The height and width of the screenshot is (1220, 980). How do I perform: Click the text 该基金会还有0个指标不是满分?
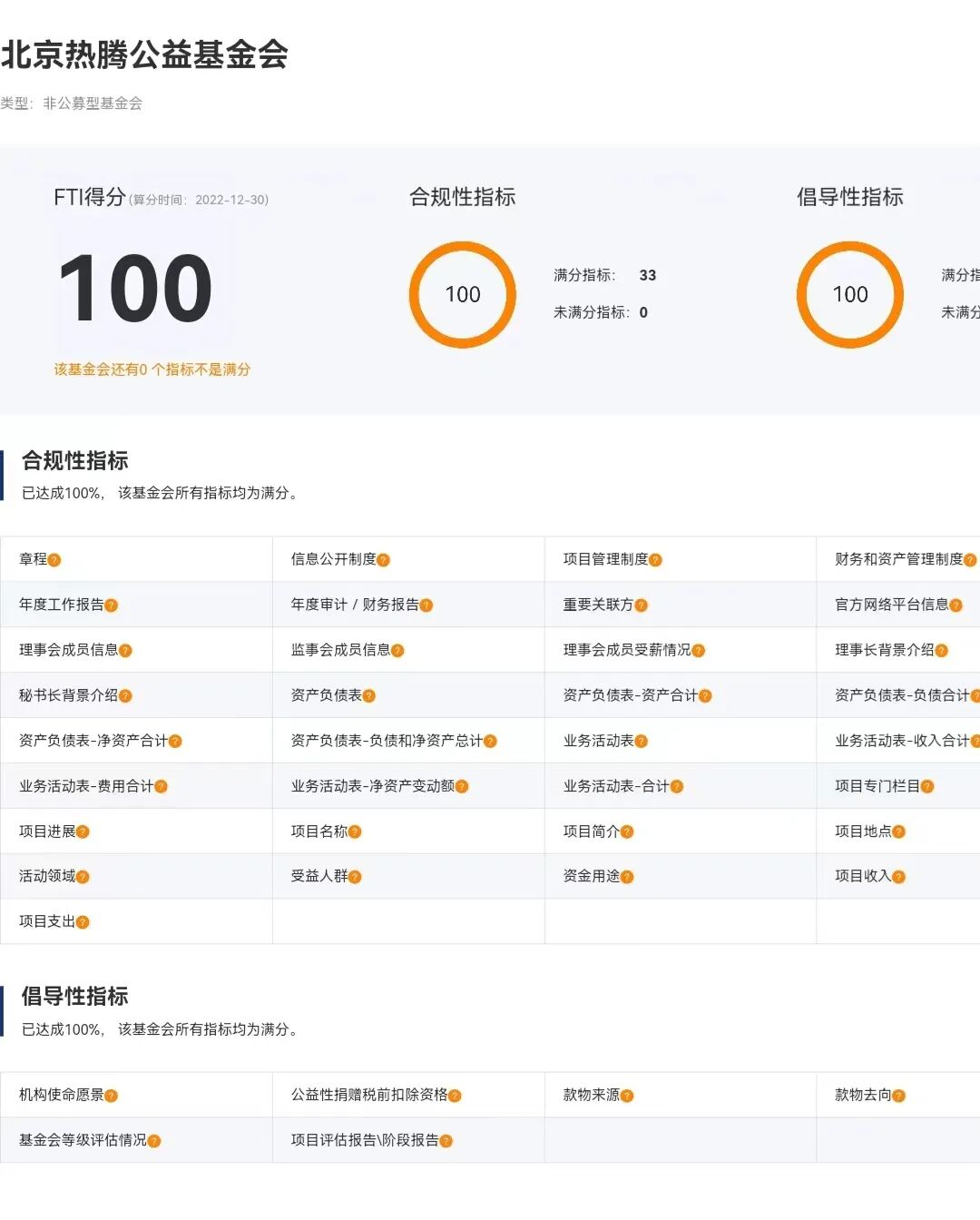(x=152, y=369)
